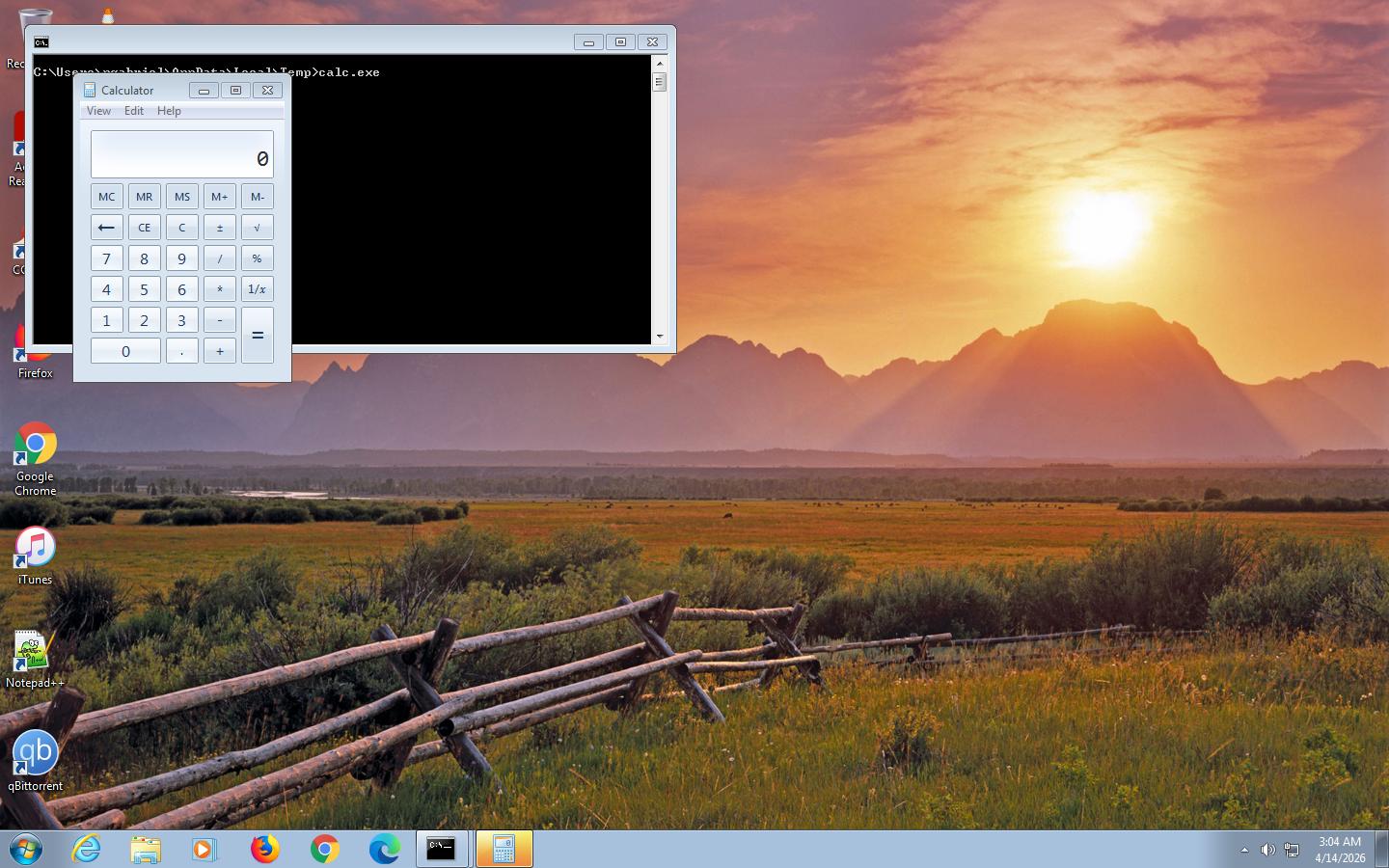This screenshot has width=1389, height=868.
Task: Show hidden system tray icons
Action: (x=1244, y=850)
